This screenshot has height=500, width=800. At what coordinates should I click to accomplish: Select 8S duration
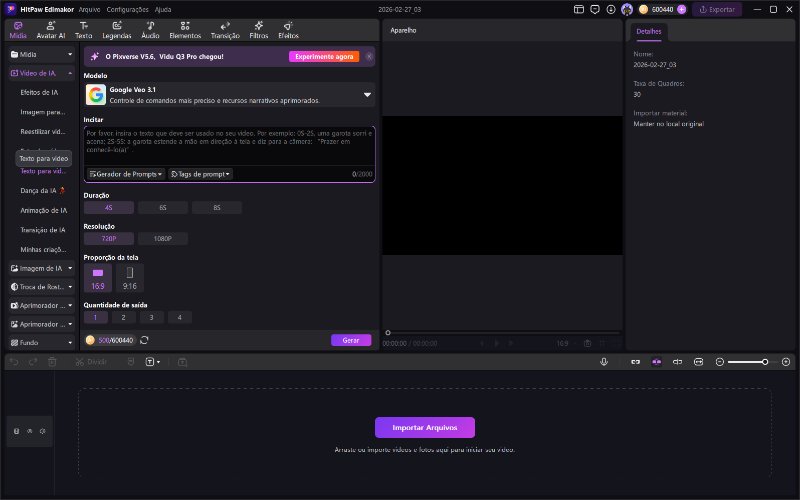[217, 208]
